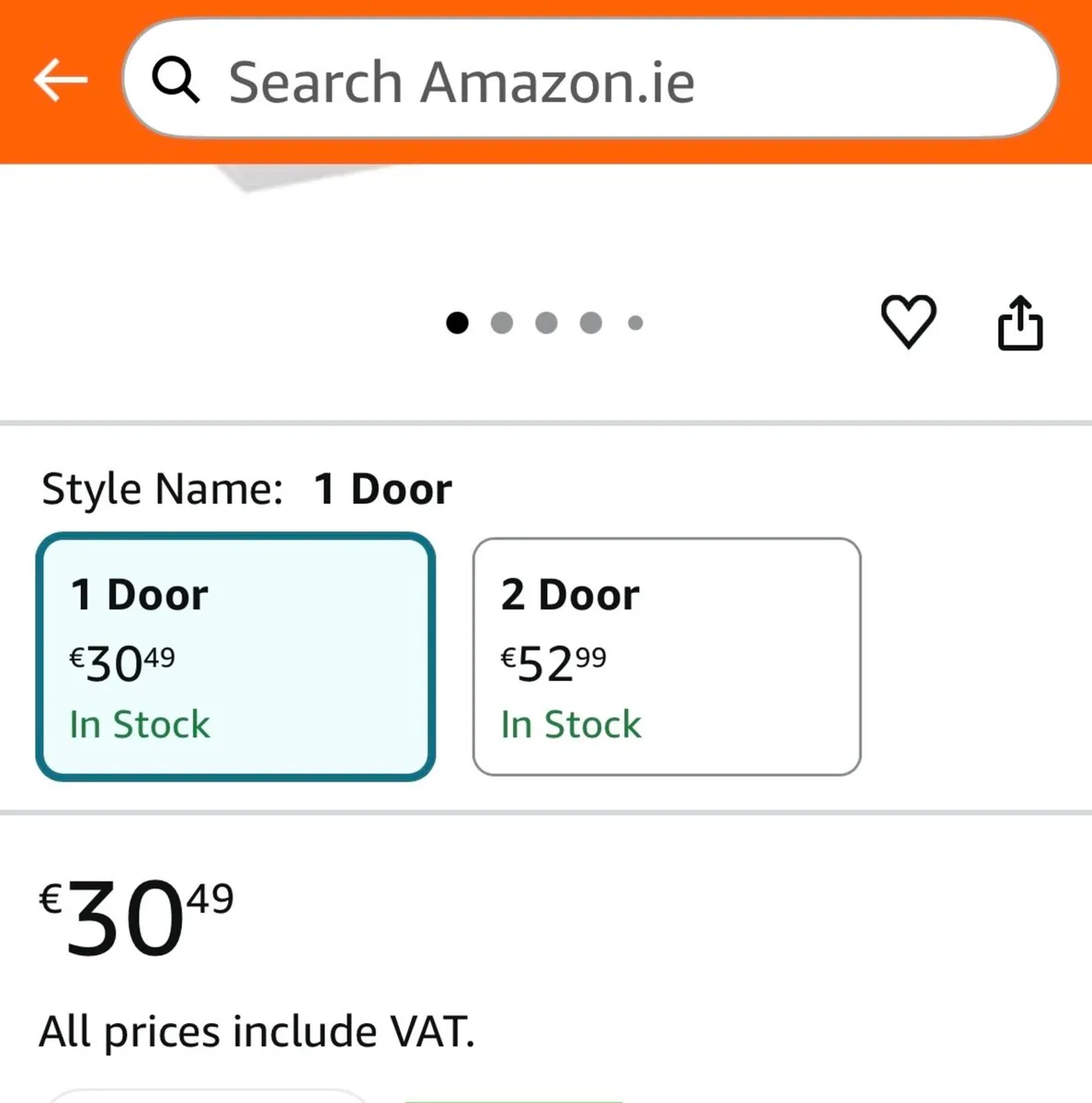Go to first image carousel dot
1092x1103 pixels.
tap(457, 323)
